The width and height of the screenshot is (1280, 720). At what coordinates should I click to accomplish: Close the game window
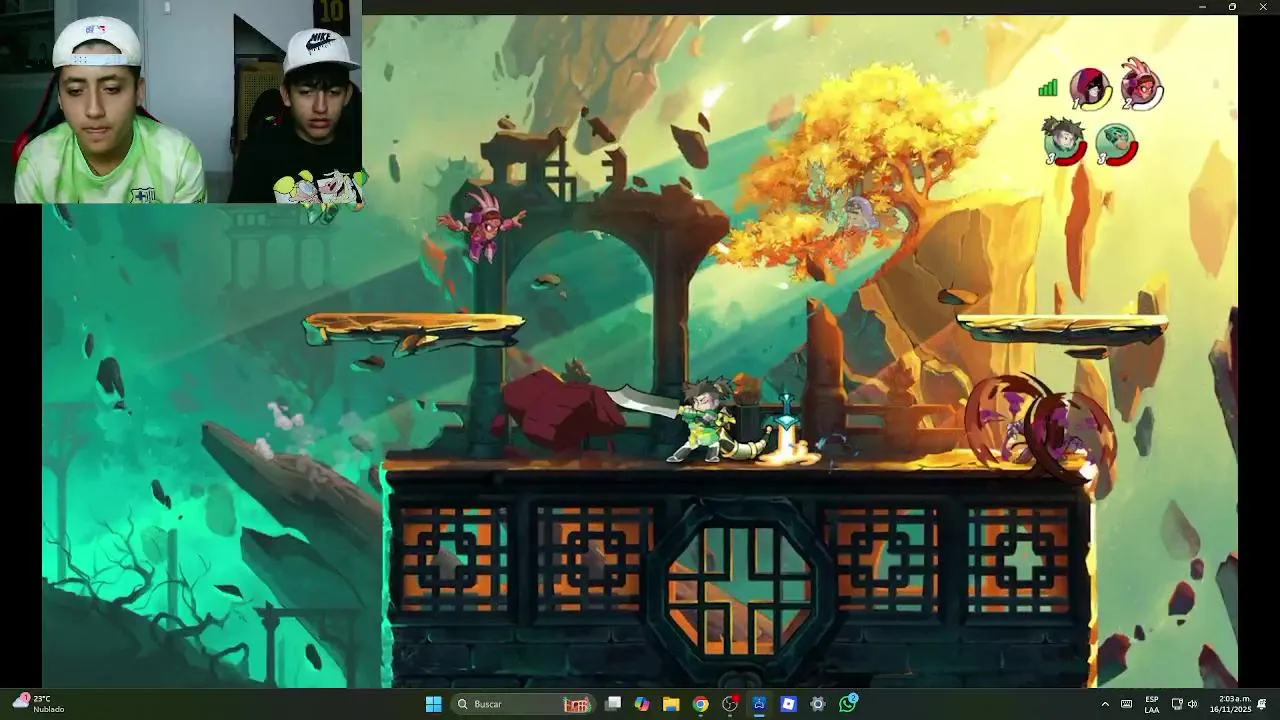(1262, 7)
